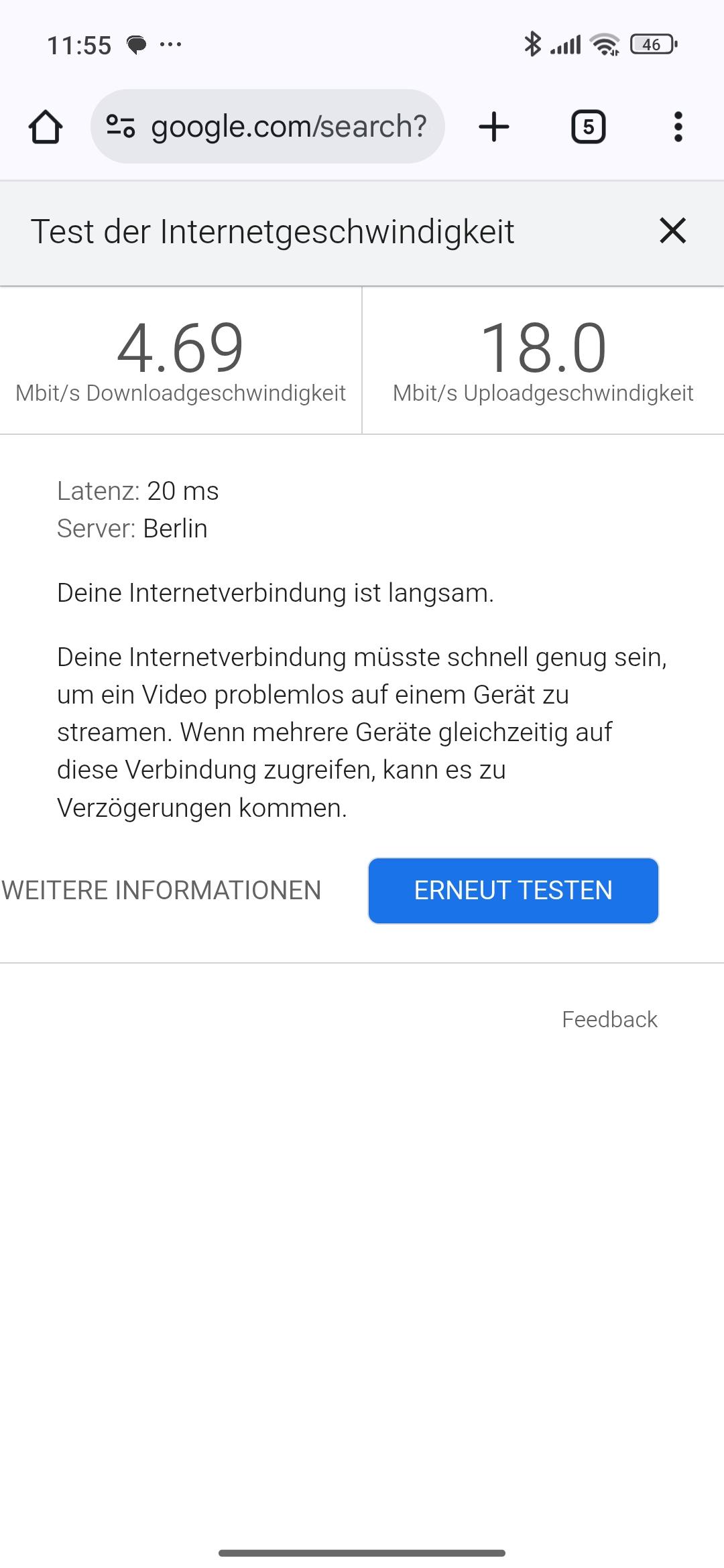Screen dimensions: 724x1568
Task: Open the tab switcher showing 5 tabs
Action: coord(588,127)
